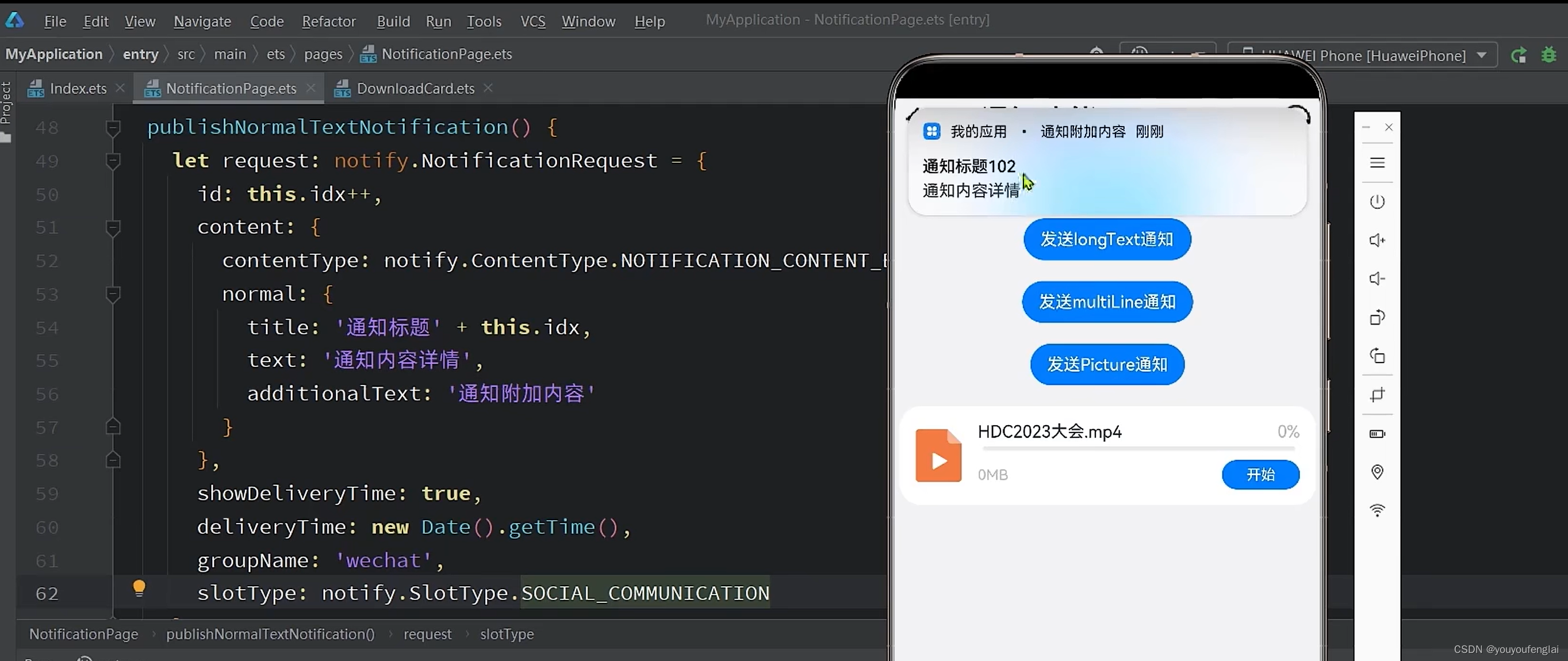
Task: Open the Help menu
Action: click(650, 21)
